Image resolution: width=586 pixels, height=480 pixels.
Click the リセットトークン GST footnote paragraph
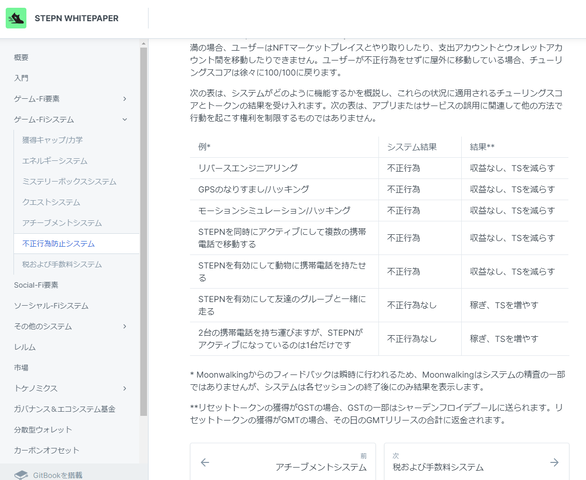click(376, 414)
